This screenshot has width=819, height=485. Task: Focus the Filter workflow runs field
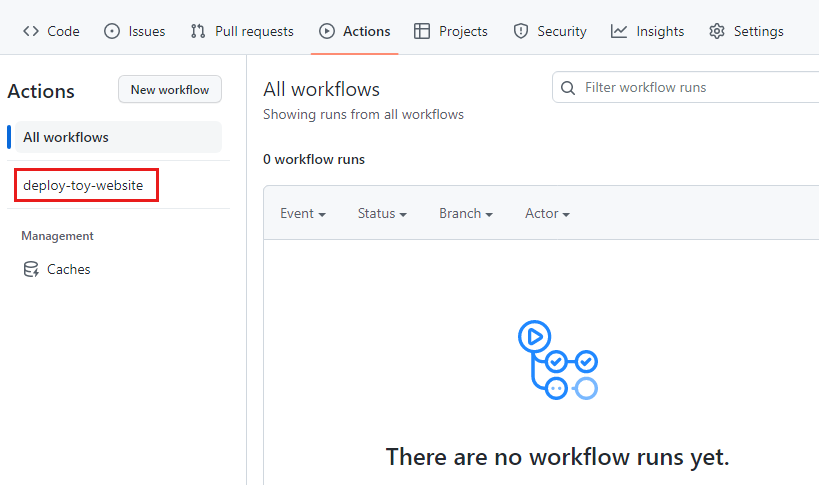685,87
